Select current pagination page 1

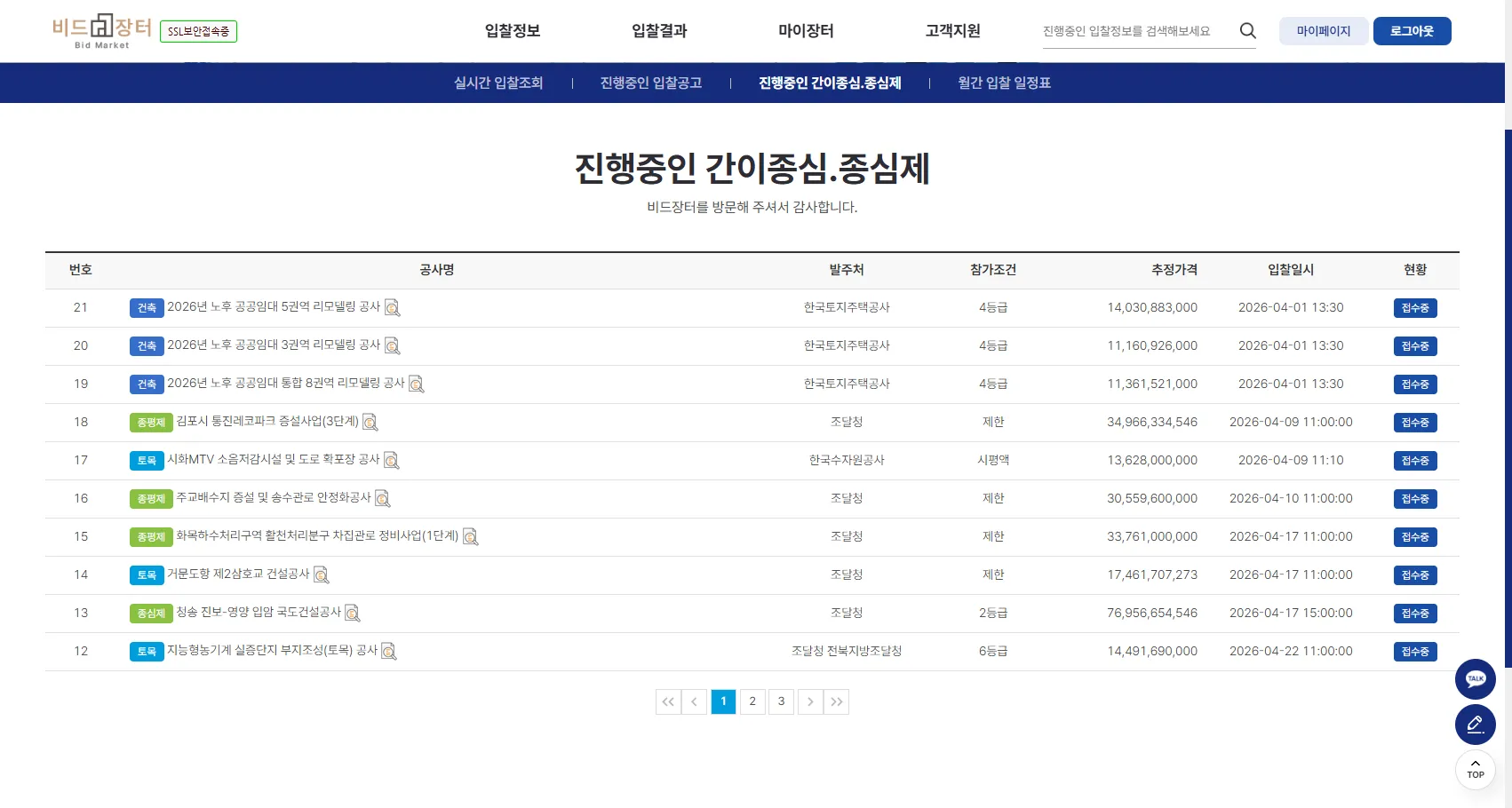click(x=723, y=701)
